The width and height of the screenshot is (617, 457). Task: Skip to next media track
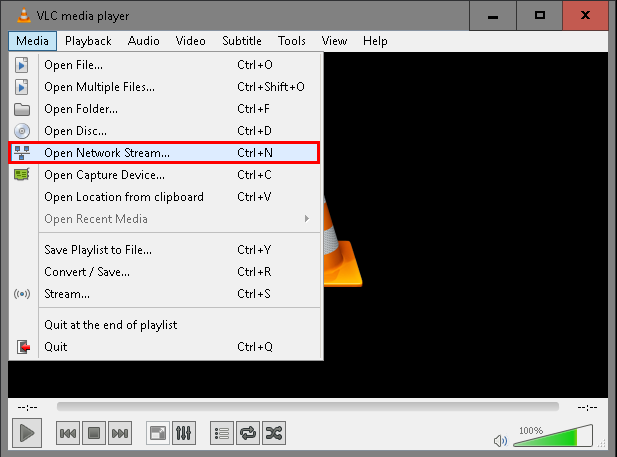[120, 433]
